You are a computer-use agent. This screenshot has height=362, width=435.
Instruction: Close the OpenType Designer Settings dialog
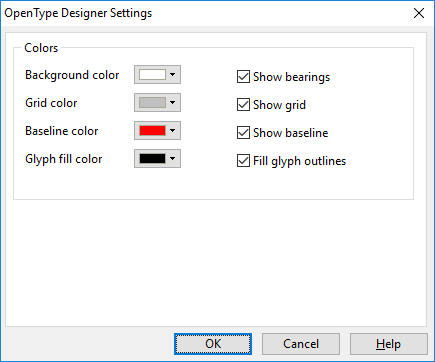pos(419,13)
